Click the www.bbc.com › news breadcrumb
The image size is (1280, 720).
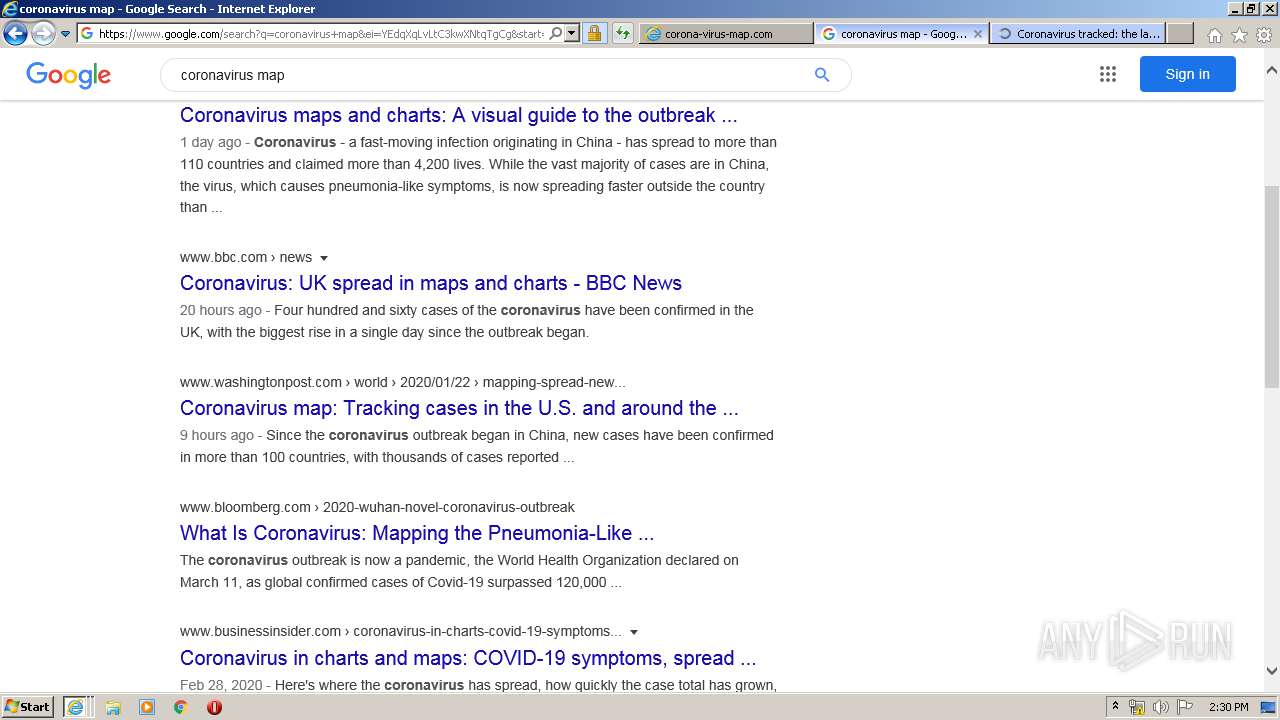(246, 257)
